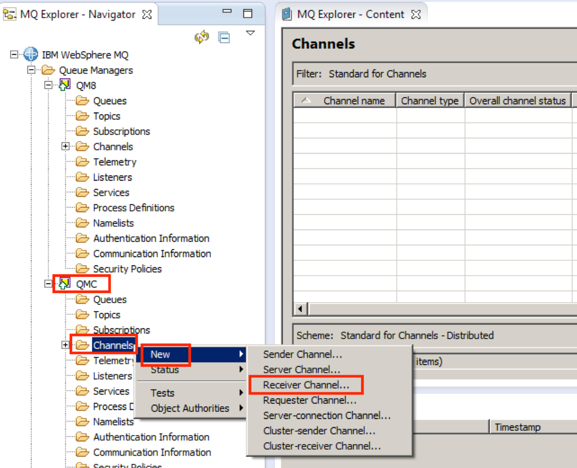
Task: Select the QM8 tree item label
Action: coord(86,85)
